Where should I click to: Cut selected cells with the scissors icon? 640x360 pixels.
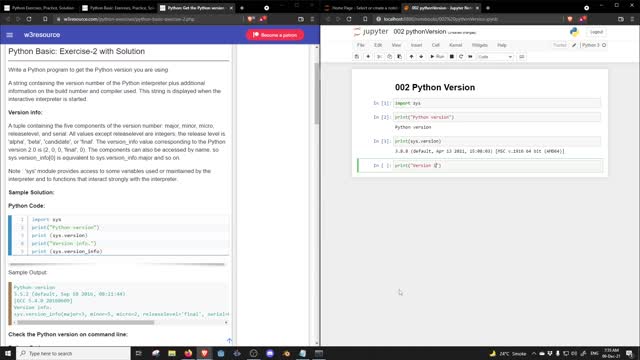tap(379, 57)
